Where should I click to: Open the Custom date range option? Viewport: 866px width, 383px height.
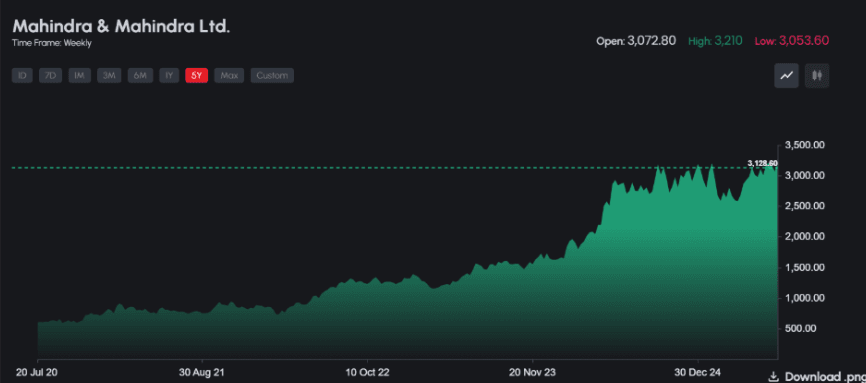pos(272,76)
